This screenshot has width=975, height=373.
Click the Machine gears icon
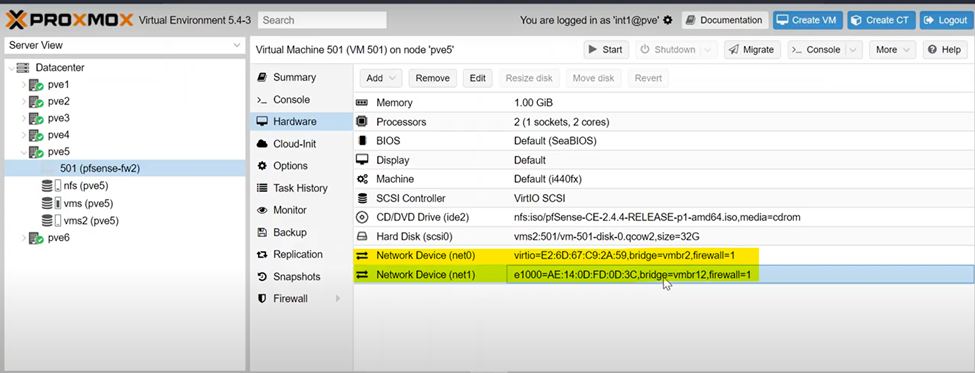[362, 179]
